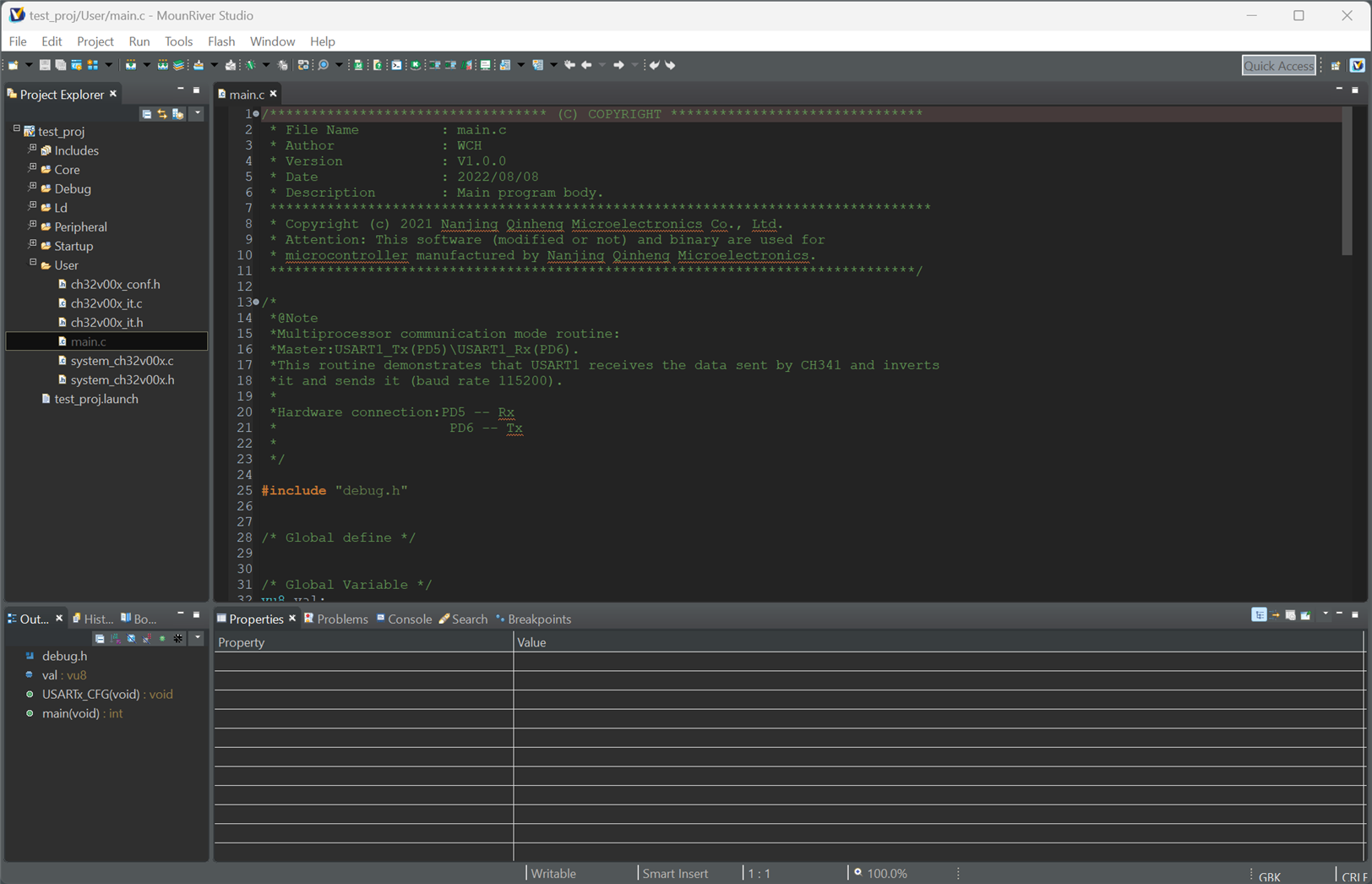Switch to the Breakpoints tab
Image resolution: width=1372 pixels, height=884 pixels.
(533, 619)
